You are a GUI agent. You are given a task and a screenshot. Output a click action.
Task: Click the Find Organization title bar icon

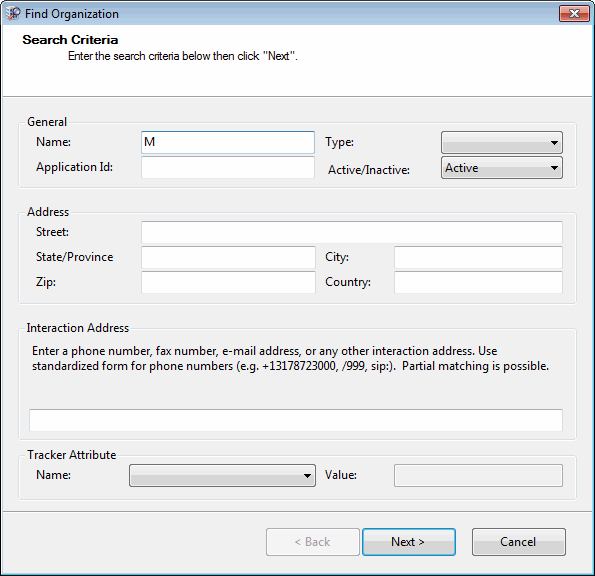[x=13, y=14]
